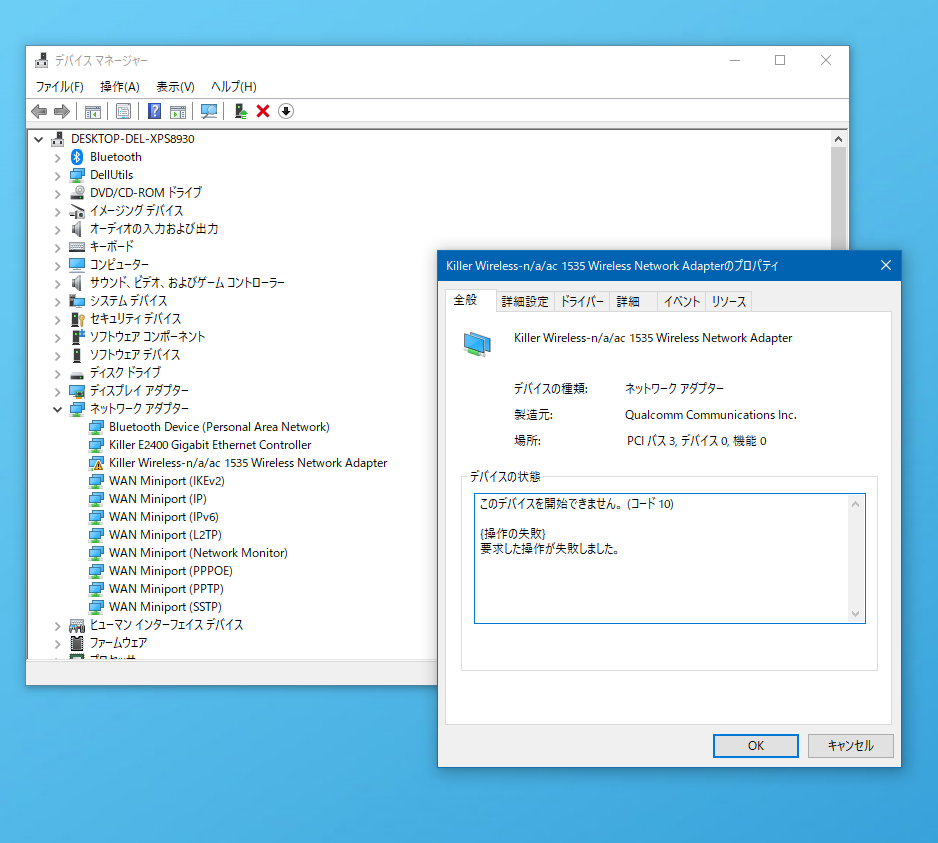
Task: Expand サウンド、ビデオ、およびゲーム コントローラー category
Action: point(57,284)
